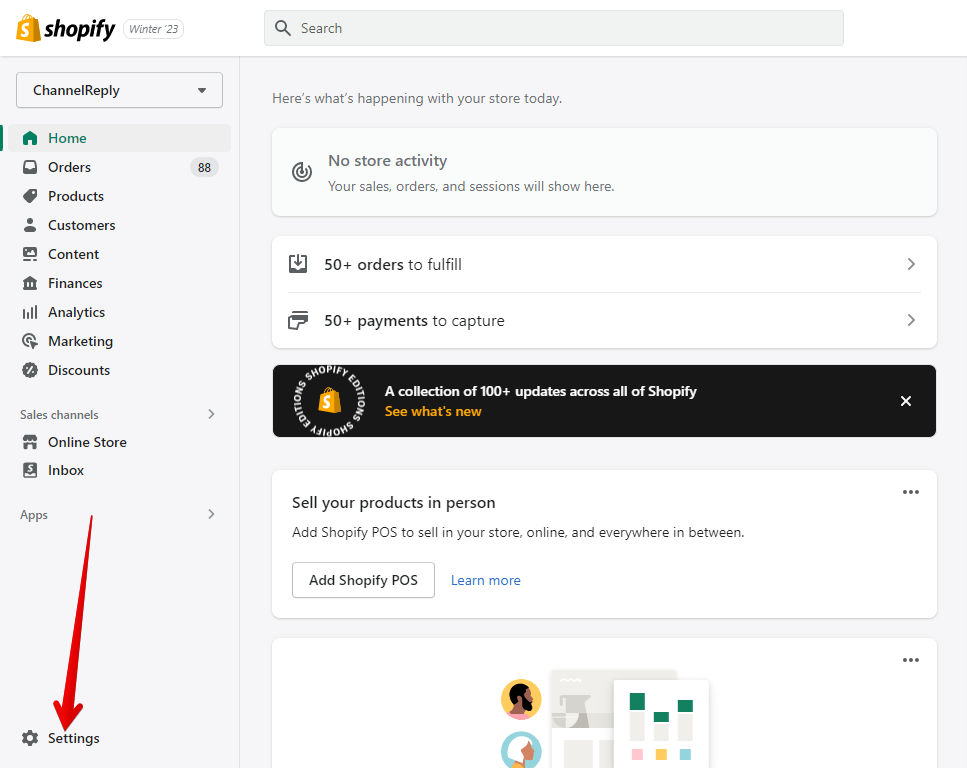Click the Add Shopify POS button
This screenshot has width=967, height=768.
(363, 580)
